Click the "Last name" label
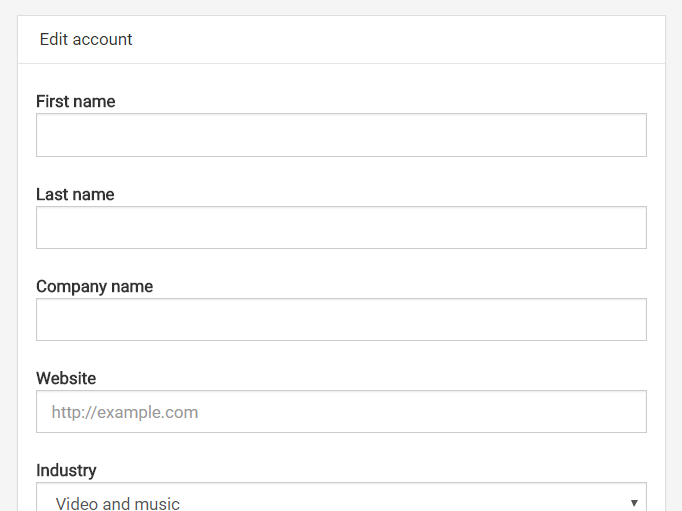 coord(75,194)
